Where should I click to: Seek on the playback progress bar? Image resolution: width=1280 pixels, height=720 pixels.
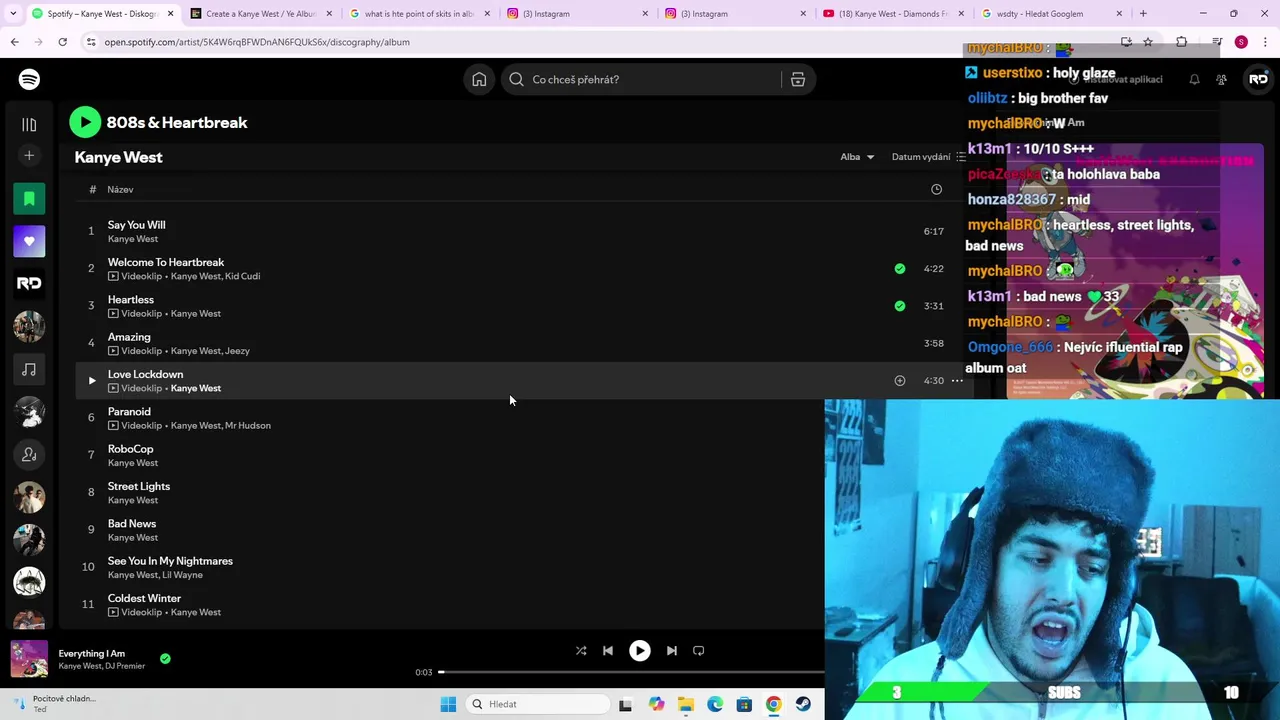tap(631, 672)
